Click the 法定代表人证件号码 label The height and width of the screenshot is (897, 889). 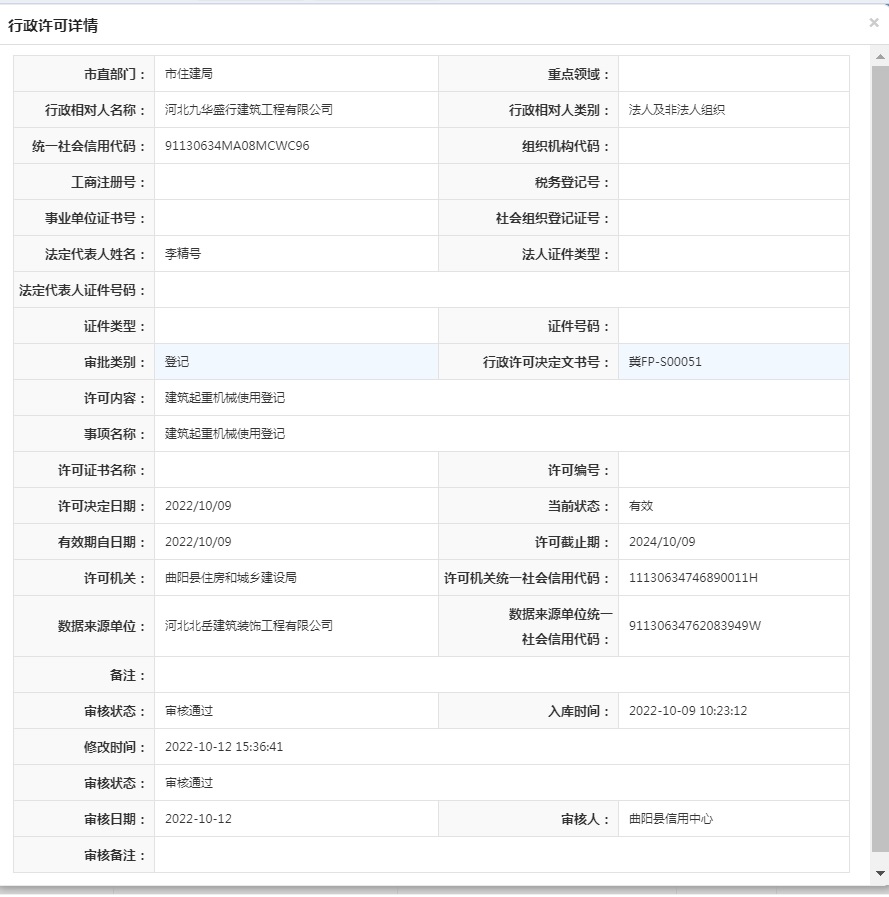pyautogui.click(x=82, y=290)
